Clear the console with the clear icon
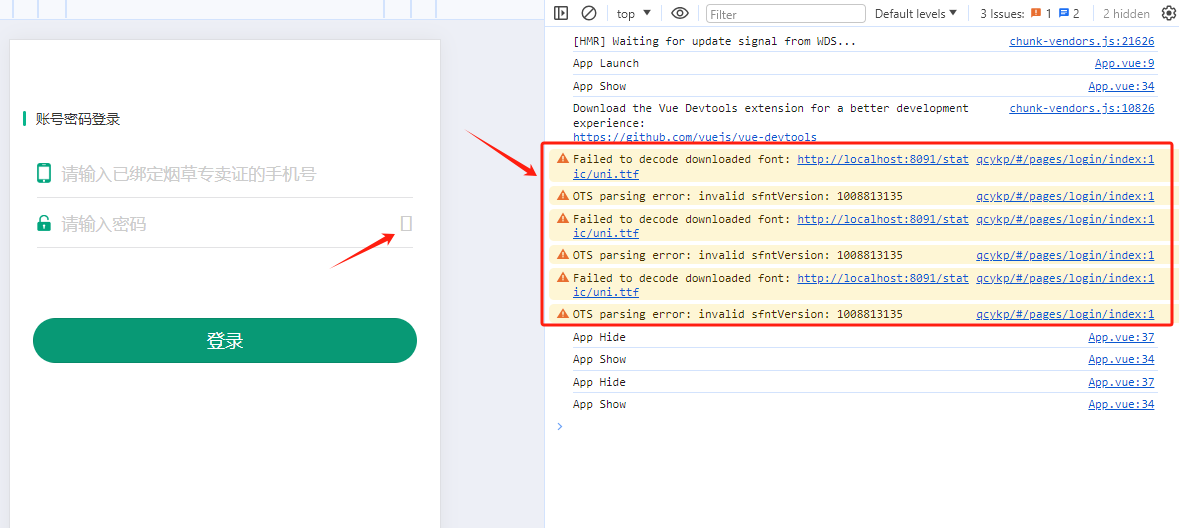Screen dimensions: 1179x528 (589, 13)
